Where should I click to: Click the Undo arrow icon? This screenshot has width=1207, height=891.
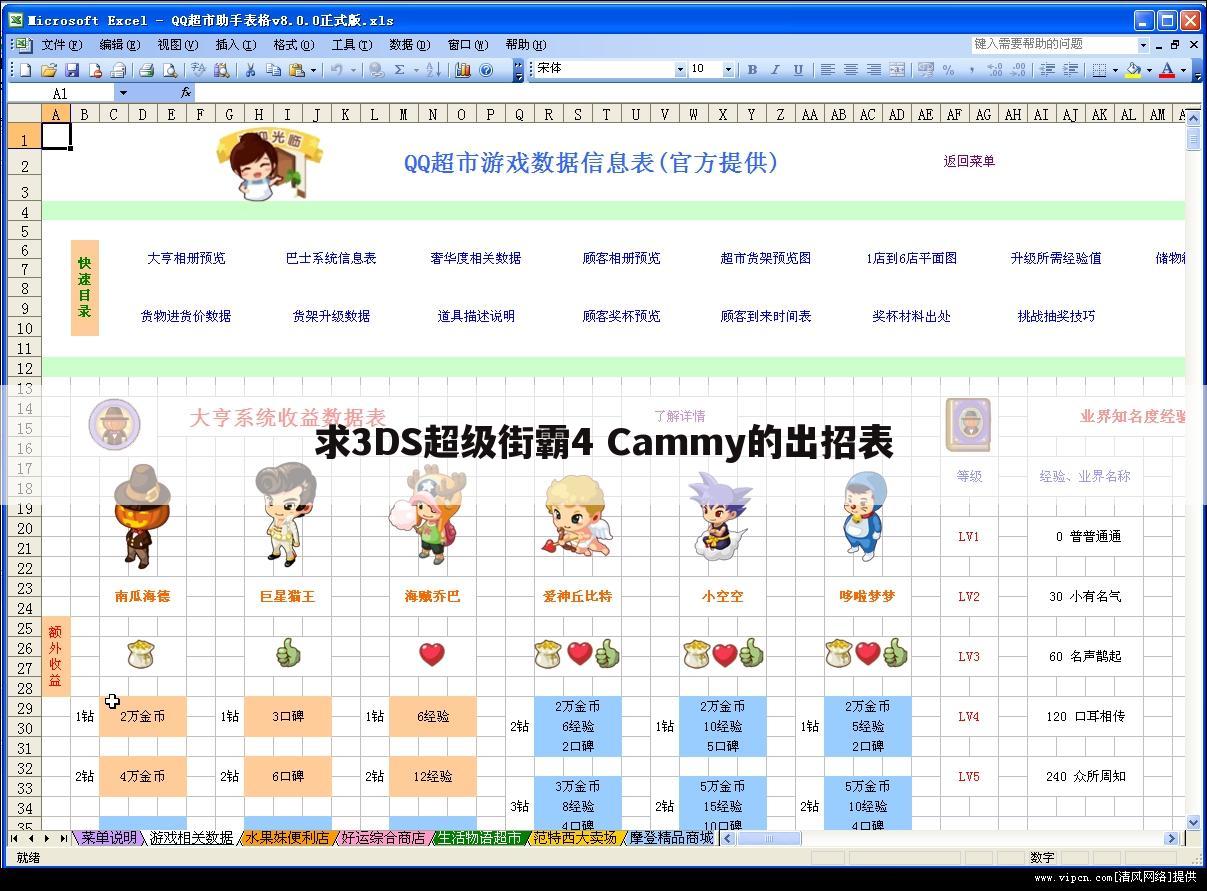pyautogui.click(x=336, y=70)
